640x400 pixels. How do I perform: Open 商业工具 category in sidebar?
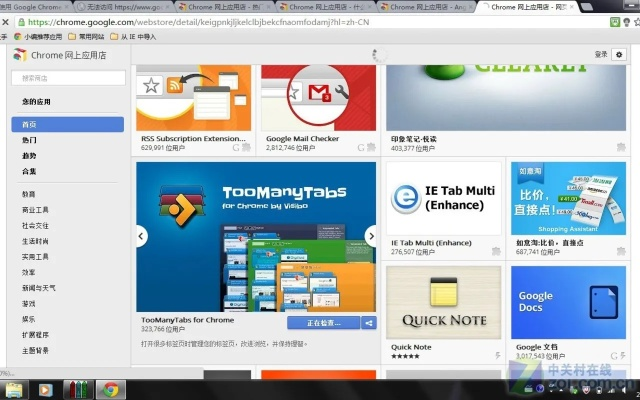tap(35, 210)
